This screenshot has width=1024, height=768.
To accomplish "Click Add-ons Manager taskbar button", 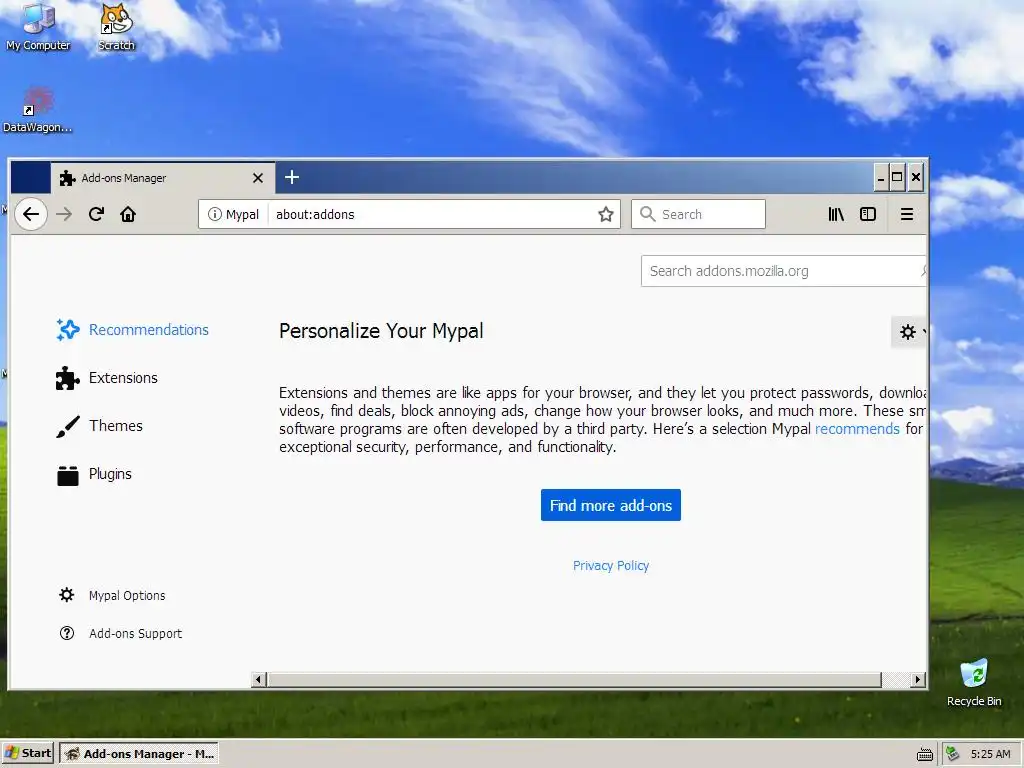I will coord(140,754).
